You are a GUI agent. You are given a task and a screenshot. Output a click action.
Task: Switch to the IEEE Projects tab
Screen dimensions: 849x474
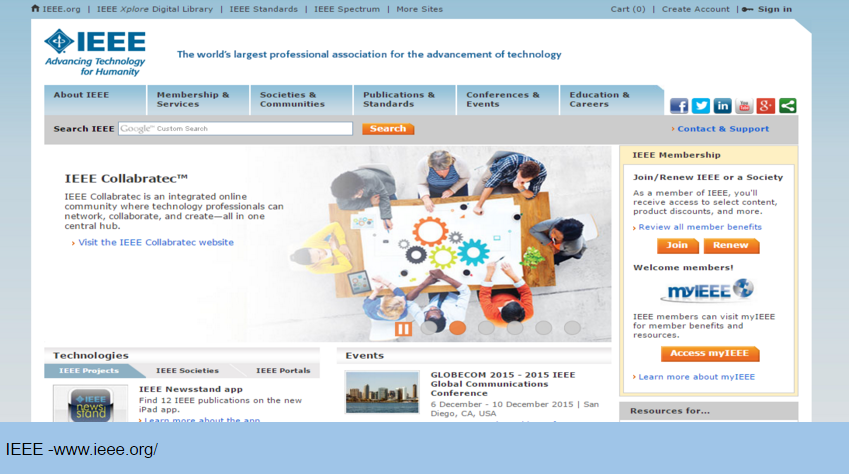pyautogui.click(x=89, y=371)
